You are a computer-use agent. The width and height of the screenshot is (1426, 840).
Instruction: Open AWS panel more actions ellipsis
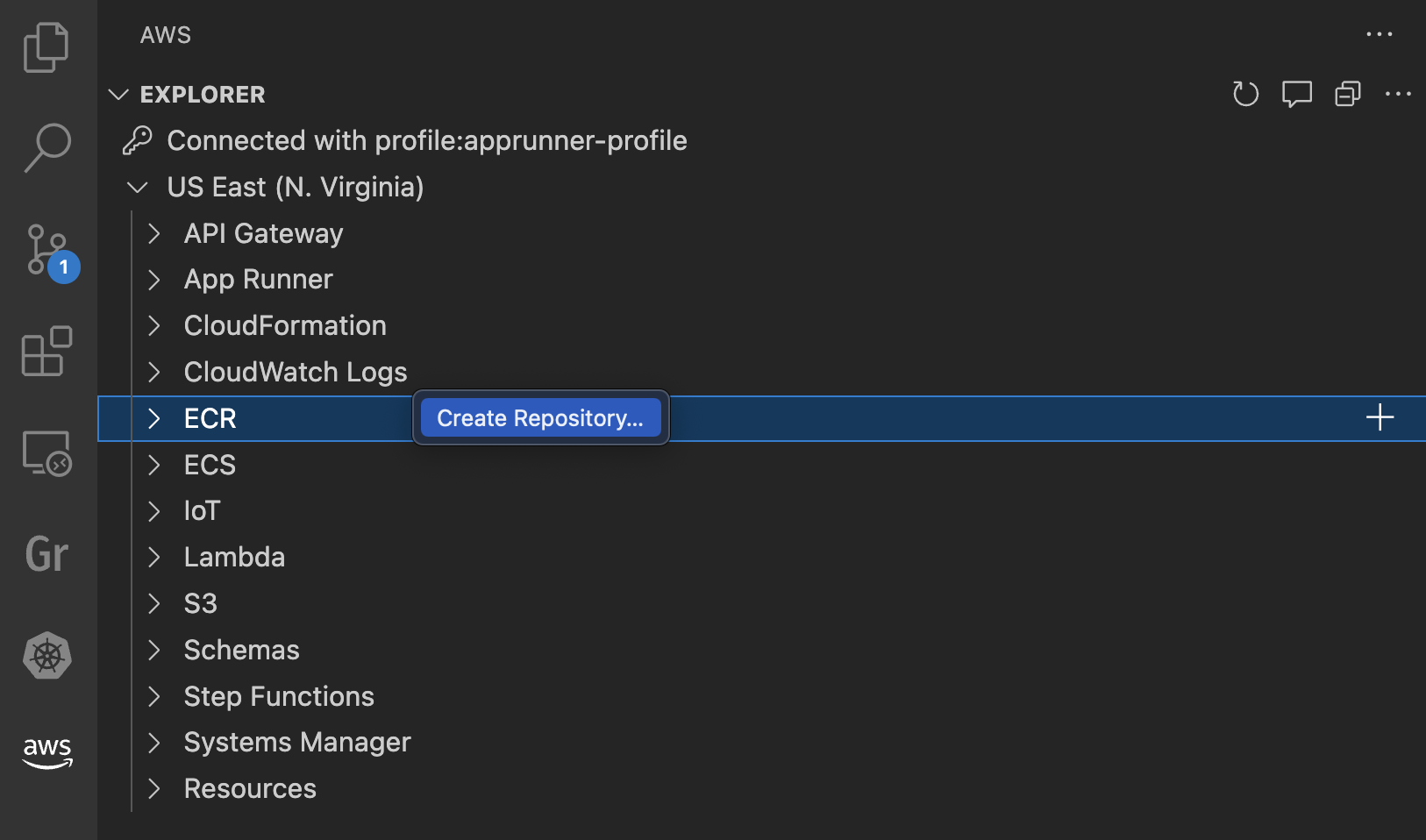pyautogui.click(x=1380, y=34)
